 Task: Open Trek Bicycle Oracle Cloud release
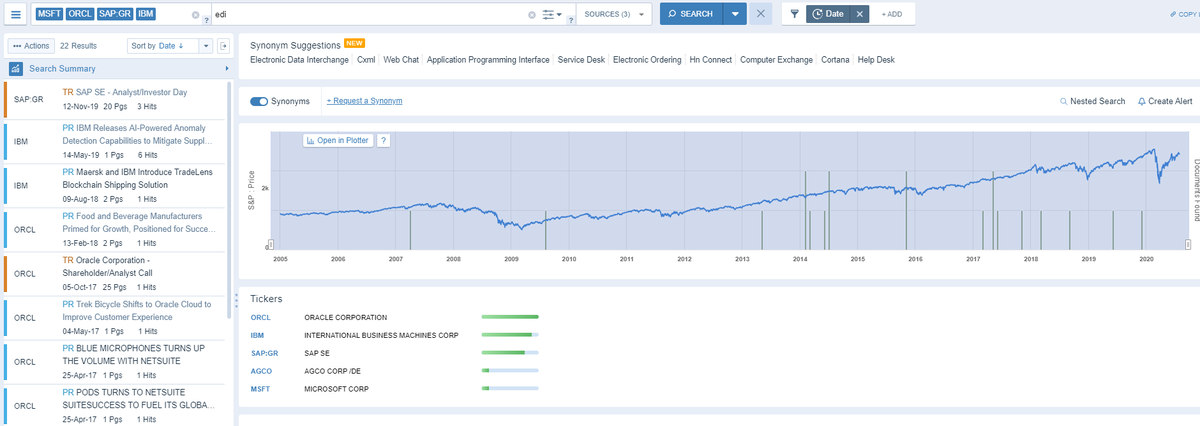pos(136,310)
